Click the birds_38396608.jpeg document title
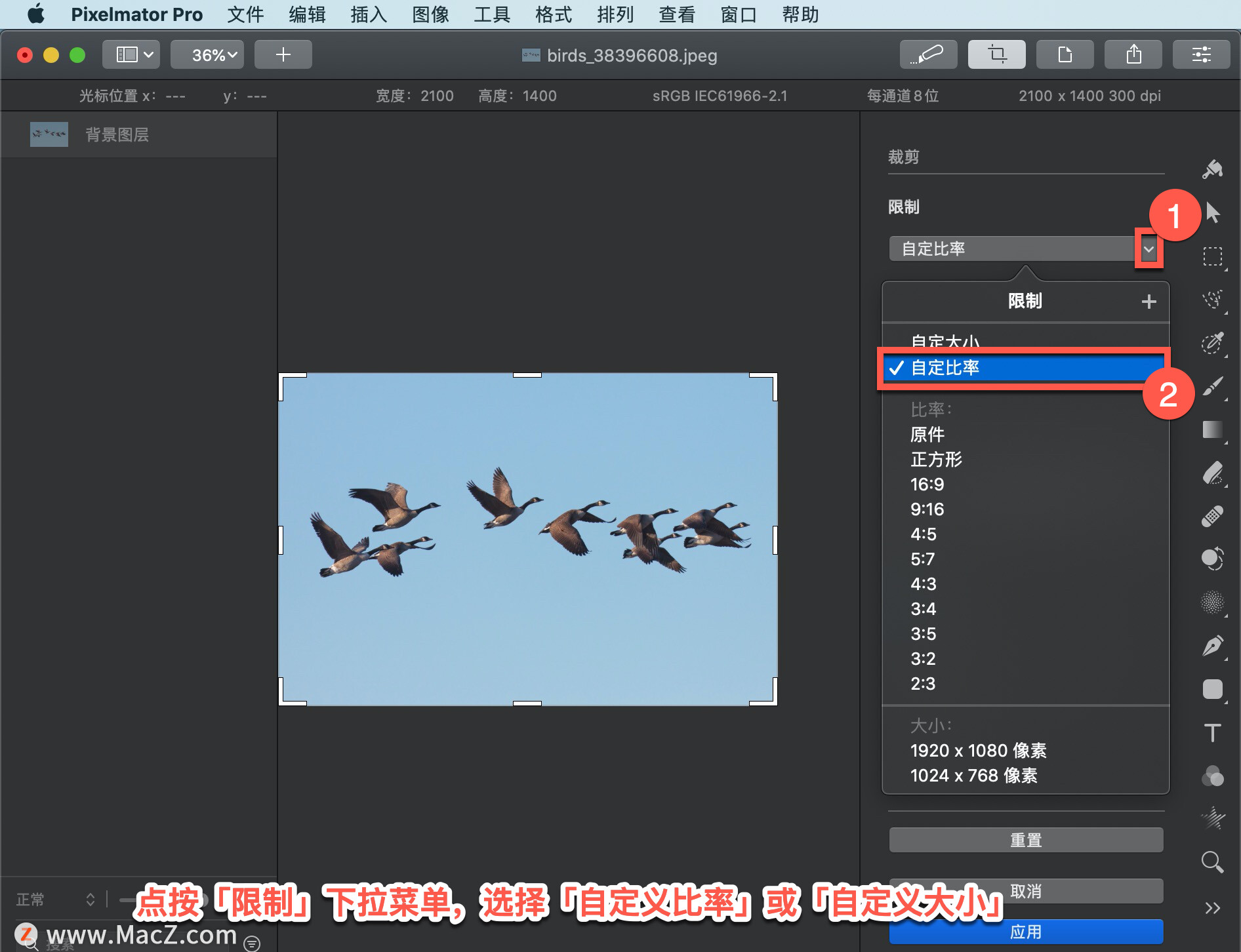The height and width of the screenshot is (952, 1241). (632, 55)
